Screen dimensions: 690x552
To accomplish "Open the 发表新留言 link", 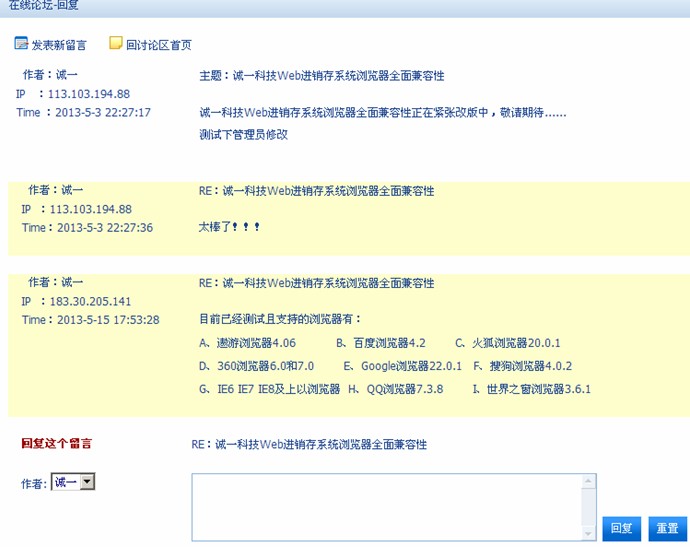I will tap(59, 45).
